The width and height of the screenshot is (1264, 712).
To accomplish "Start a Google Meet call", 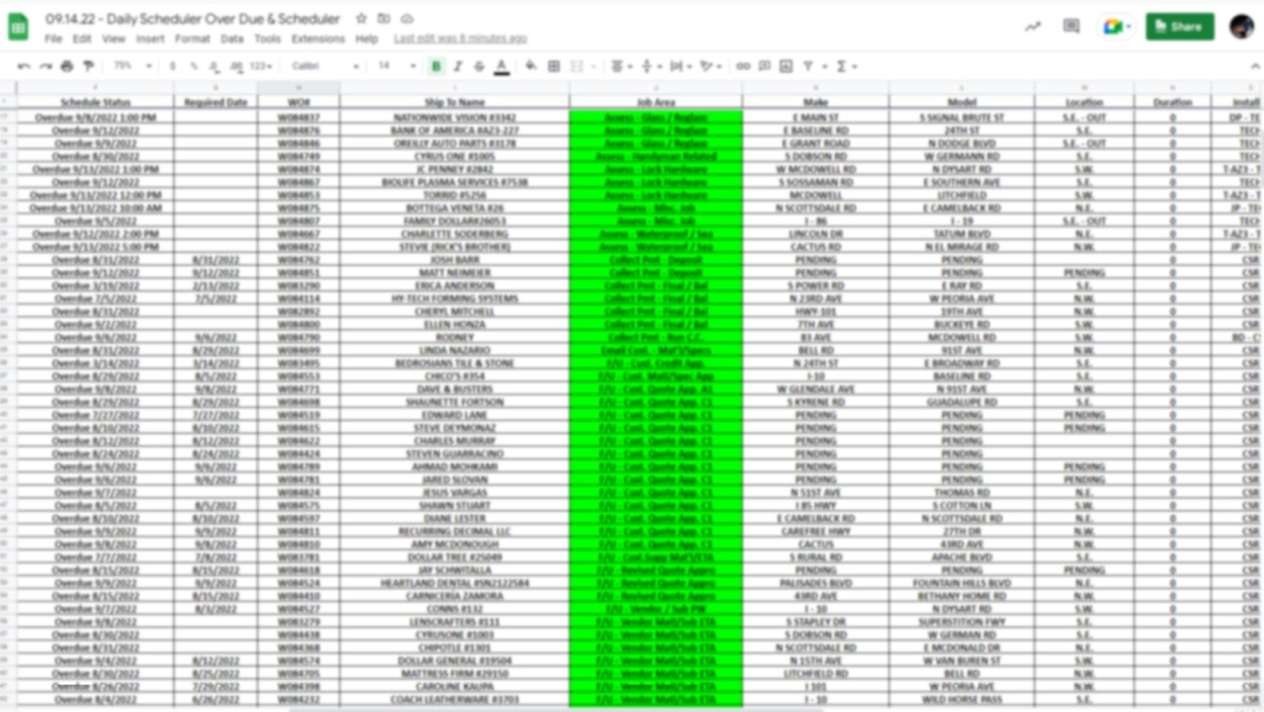I will pyautogui.click(x=1115, y=27).
